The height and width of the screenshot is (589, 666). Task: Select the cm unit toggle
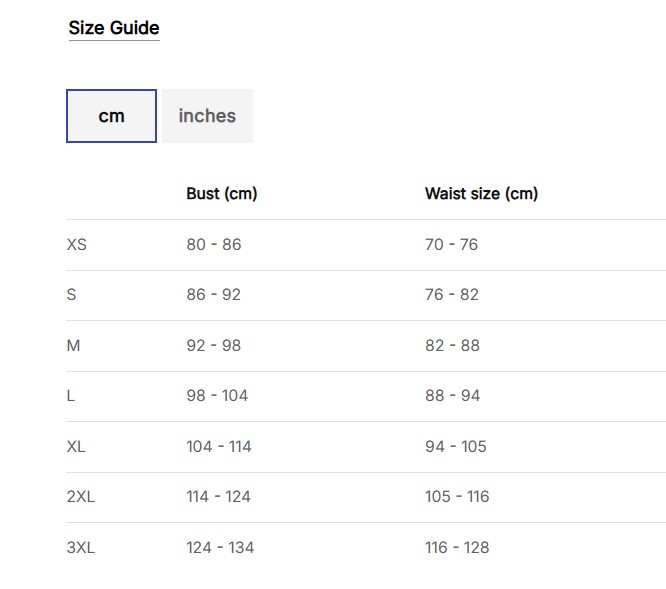click(x=111, y=116)
